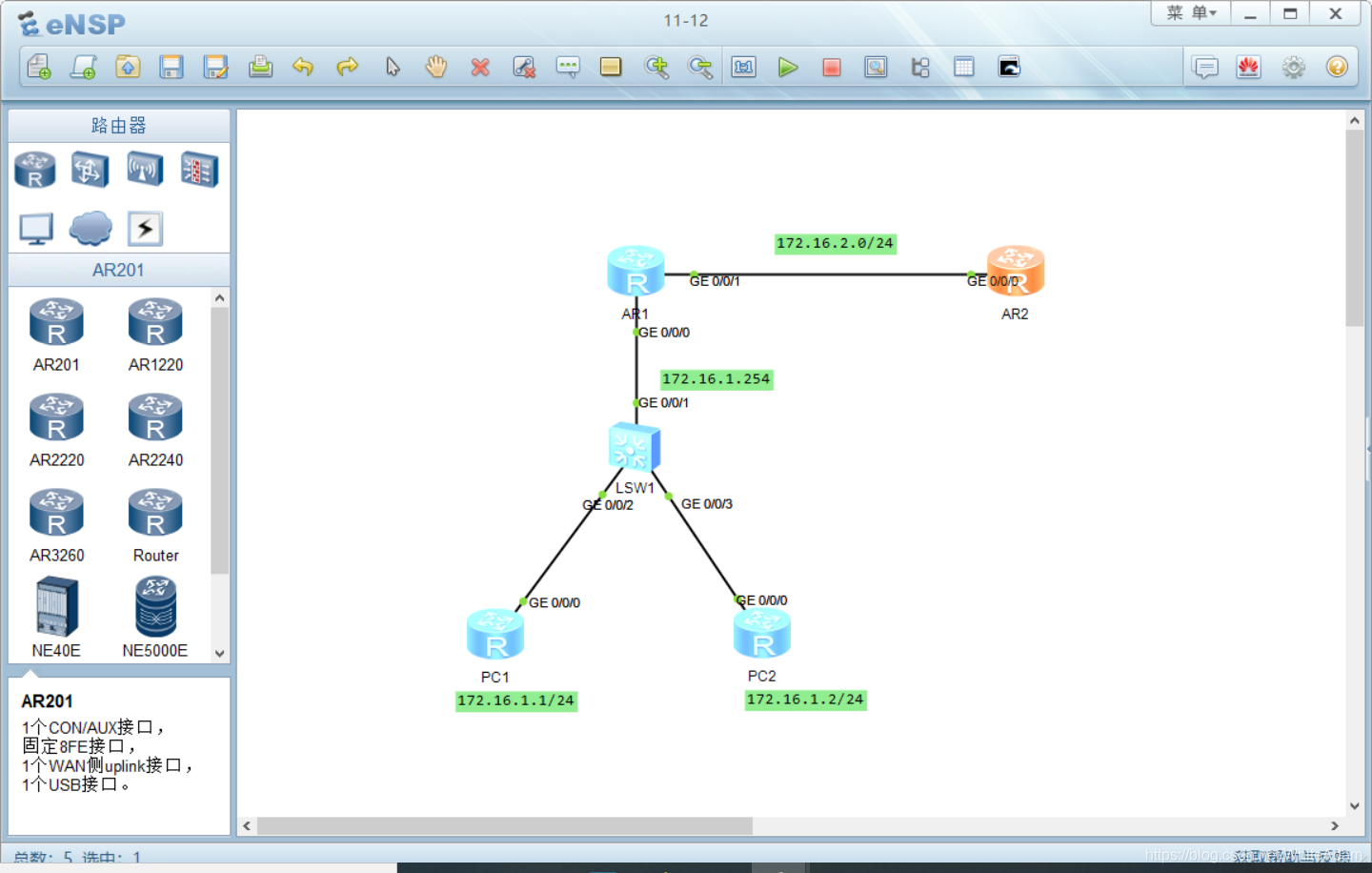Image resolution: width=1372 pixels, height=873 pixels.
Task: Open the Huawei website icon
Action: point(1249,67)
